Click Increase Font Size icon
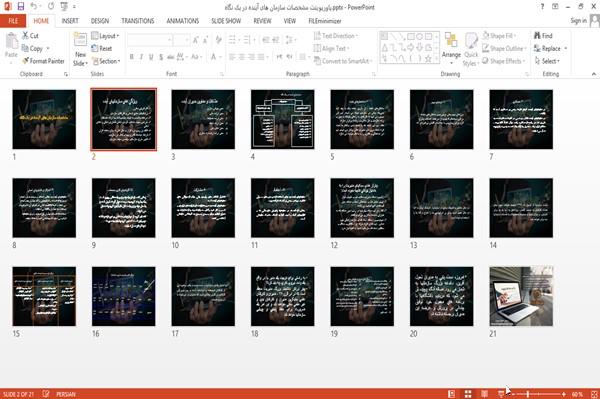Viewport: 600px width, 399px height. [x=196, y=39]
